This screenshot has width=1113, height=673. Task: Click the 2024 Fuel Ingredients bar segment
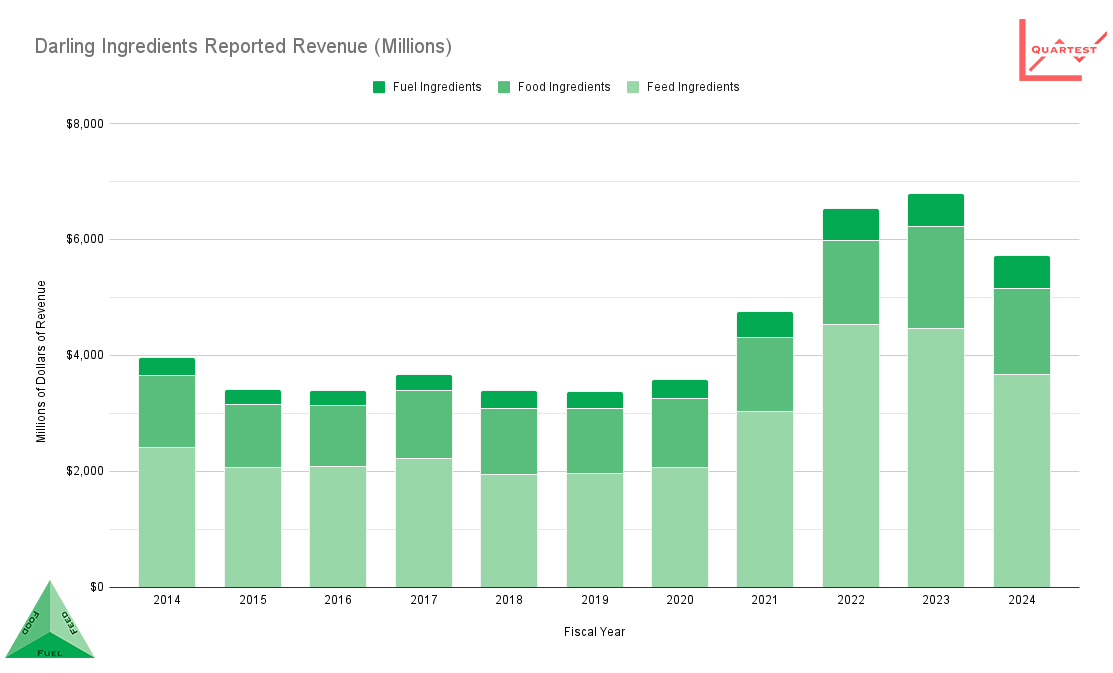[1022, 272]
